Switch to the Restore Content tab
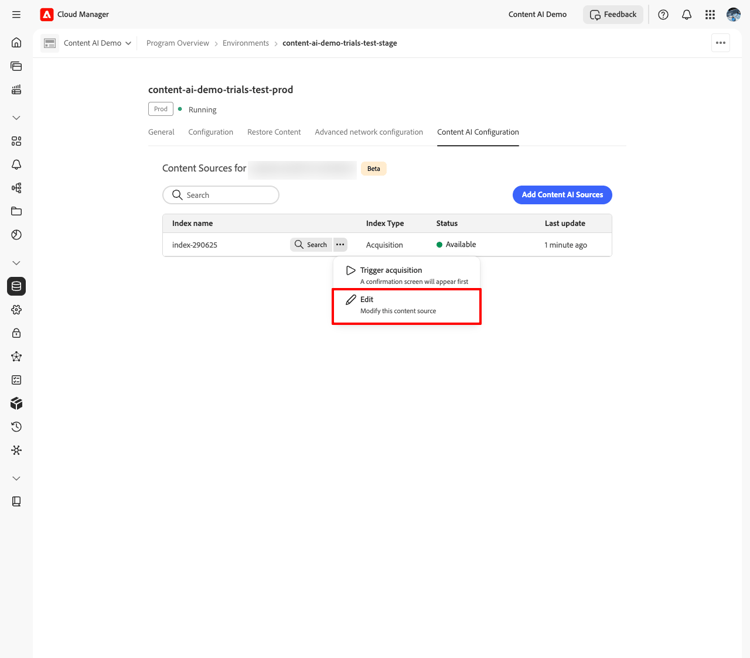This screenshot has height=658, width=750. [x=274, y=132]
